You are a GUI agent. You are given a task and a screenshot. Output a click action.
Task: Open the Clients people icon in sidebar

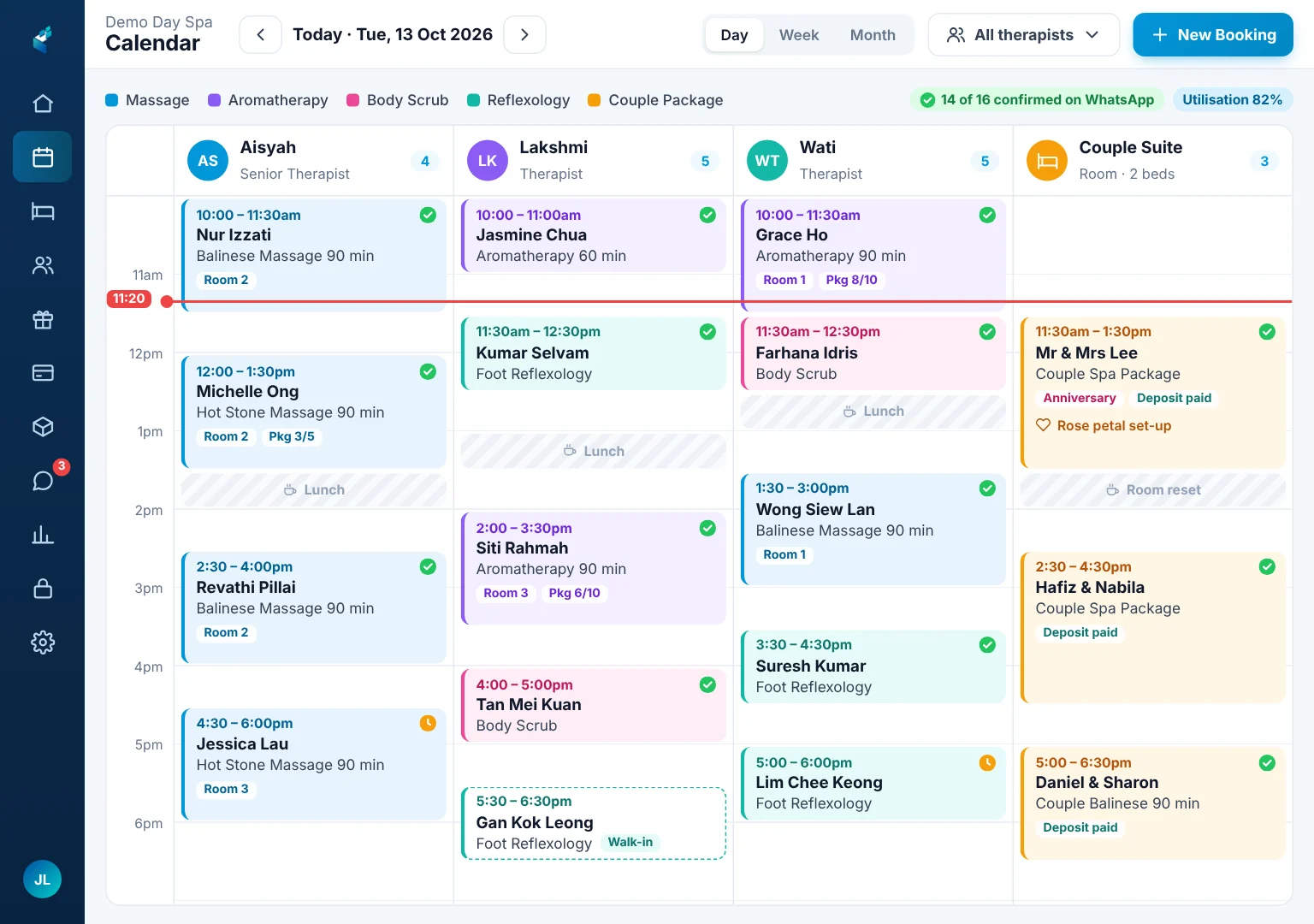[43, 265]
